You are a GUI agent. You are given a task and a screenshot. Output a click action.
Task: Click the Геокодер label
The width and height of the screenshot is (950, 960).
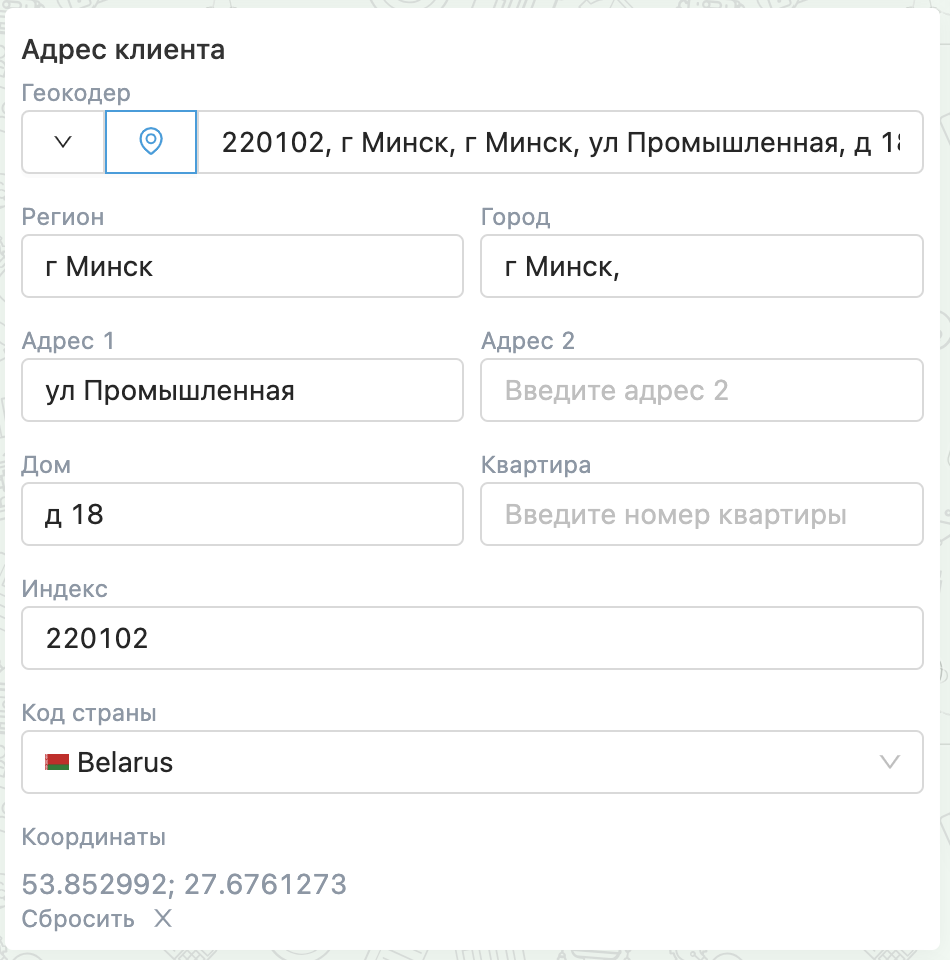click(x=76, y=93)
